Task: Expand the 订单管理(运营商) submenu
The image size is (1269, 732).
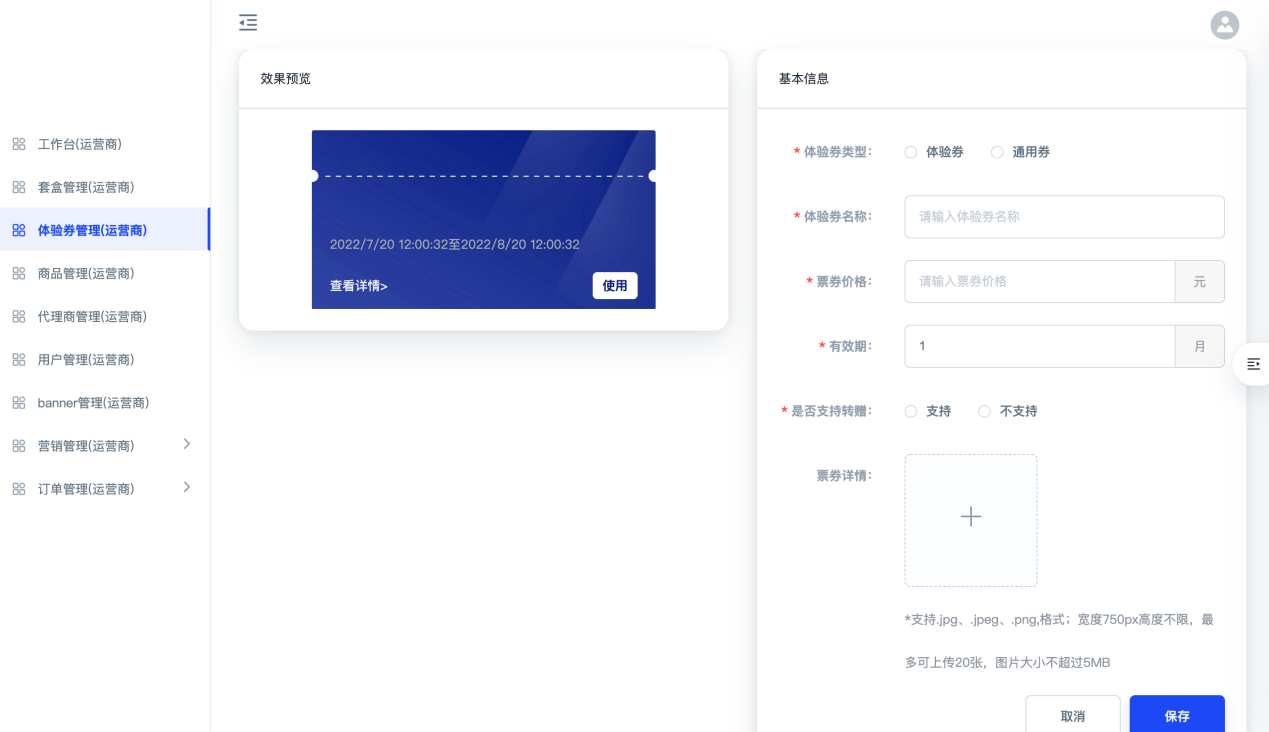Action: [x=186, y=487]
